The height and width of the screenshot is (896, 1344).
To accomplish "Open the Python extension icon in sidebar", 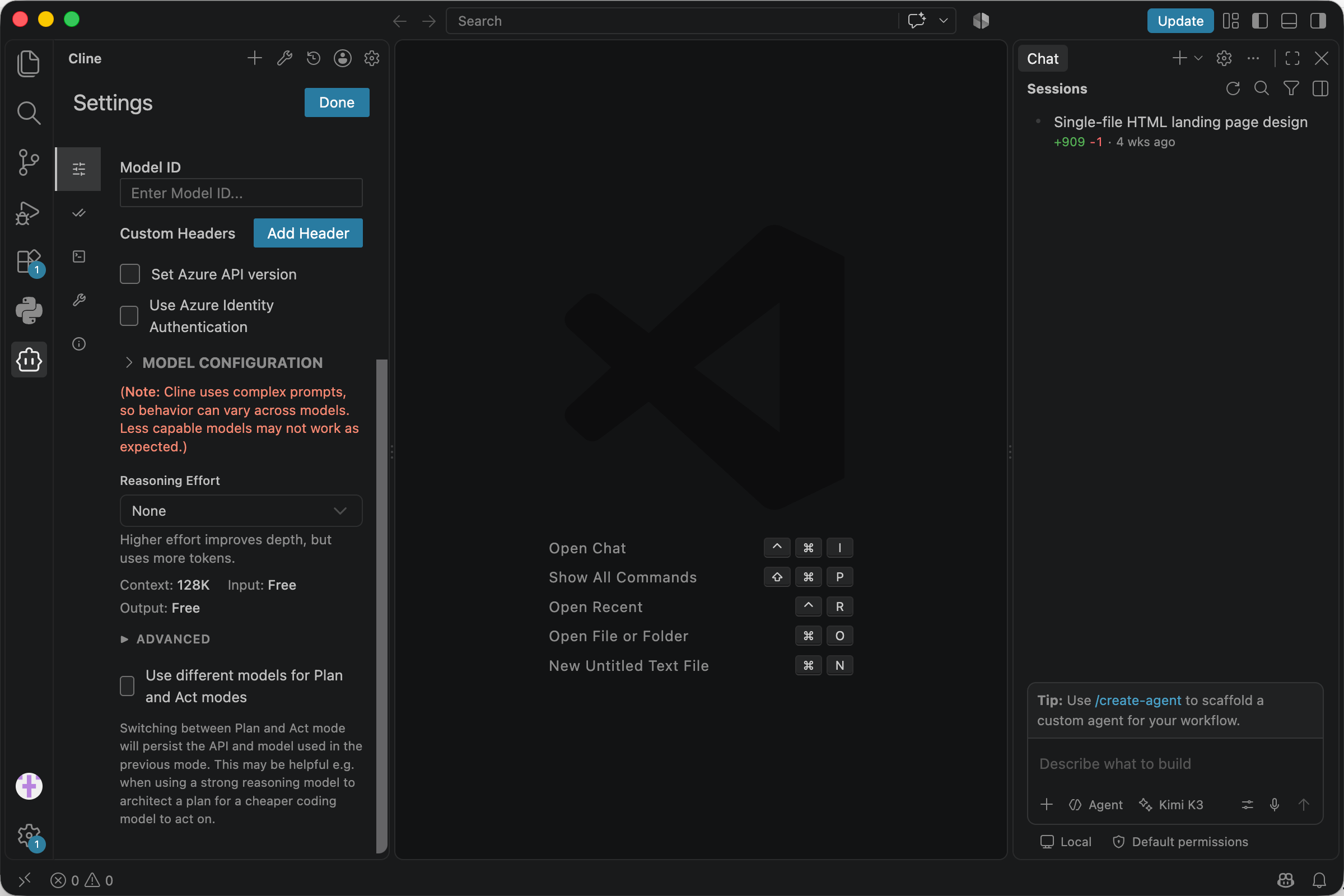I will click(29, 310).
